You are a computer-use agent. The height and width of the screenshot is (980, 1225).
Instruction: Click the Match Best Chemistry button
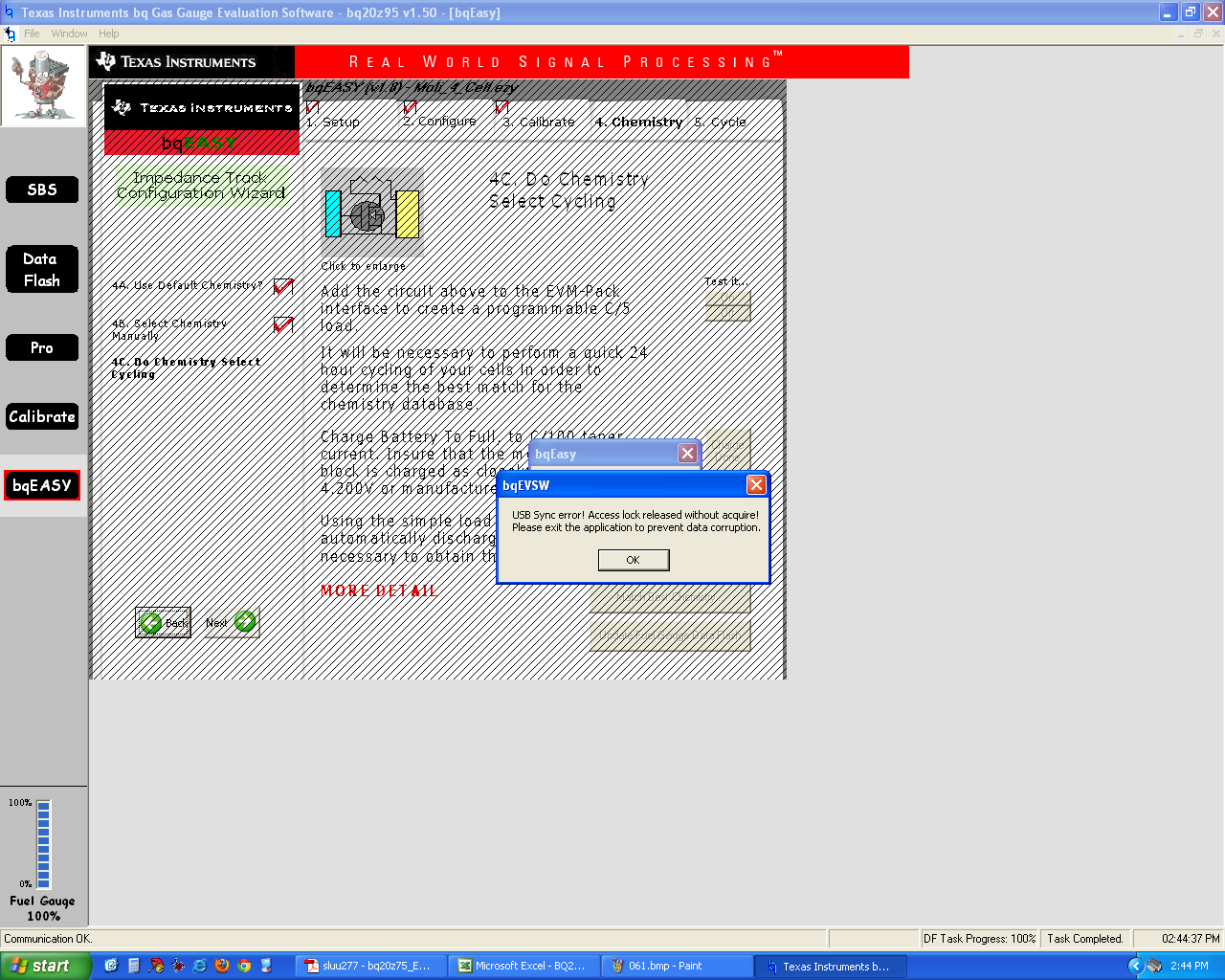tap(670, 597)
